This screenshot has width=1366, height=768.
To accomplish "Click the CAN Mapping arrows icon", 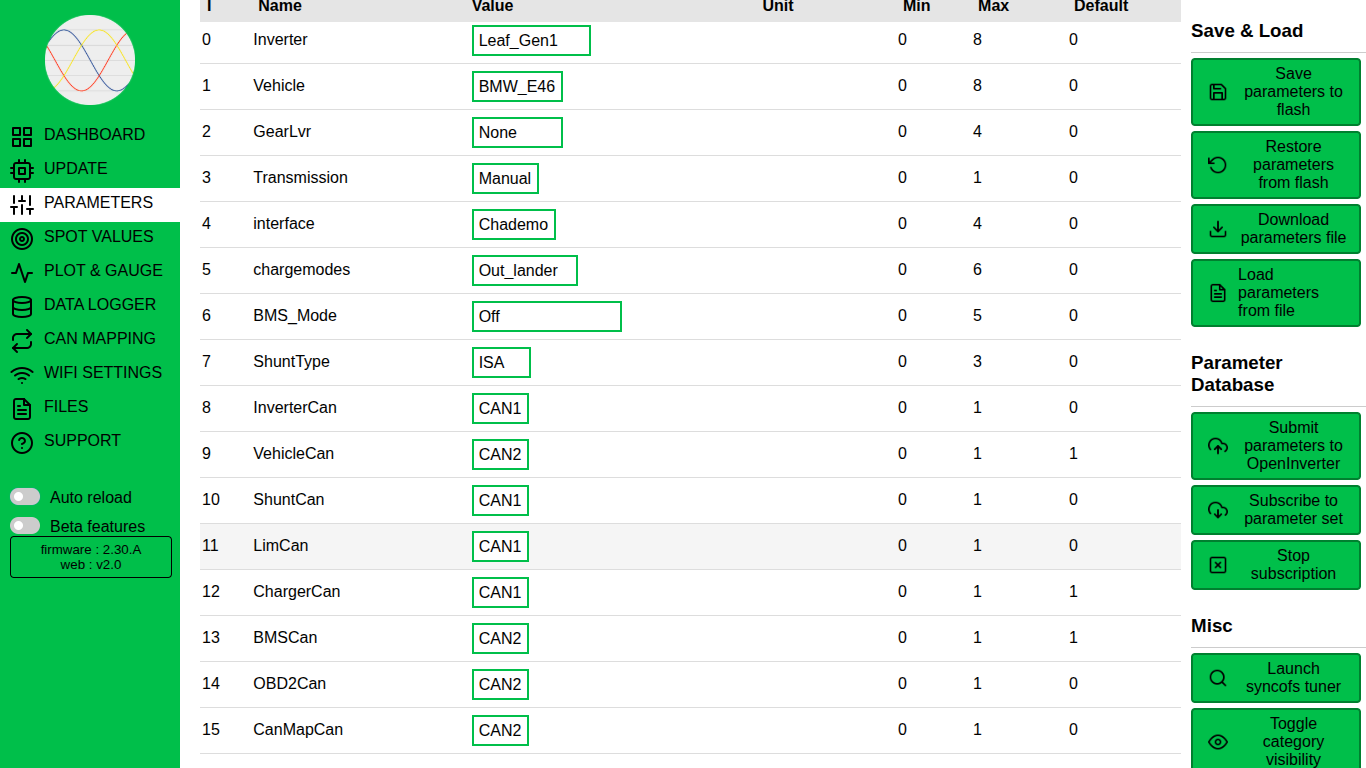I will [x=22, y=340].
